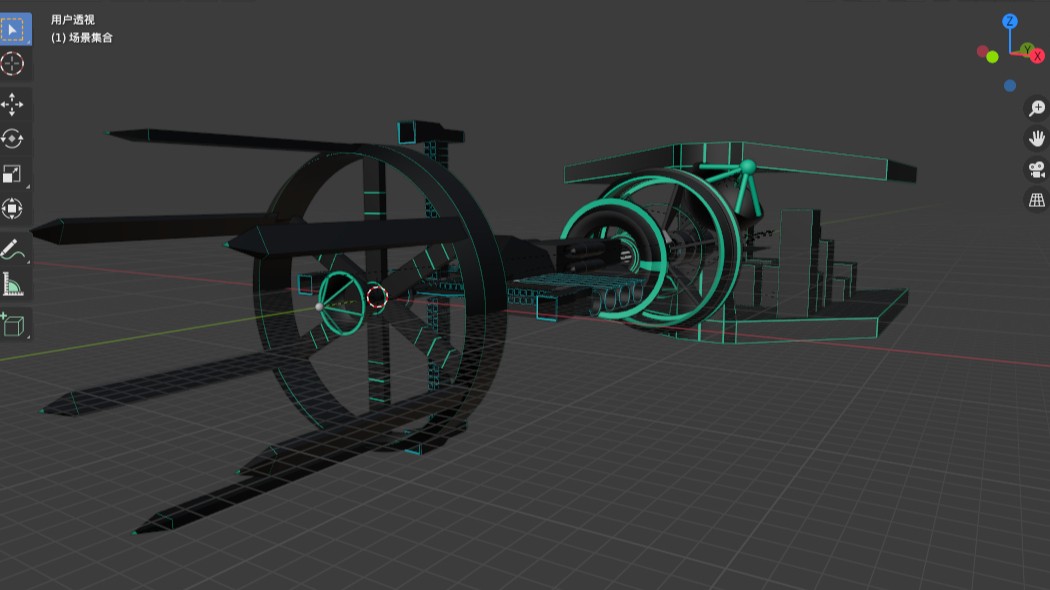Click the red X axis on the gizmo
1050x590 pixels.
pyautogui.click(x=1037, y=56)
